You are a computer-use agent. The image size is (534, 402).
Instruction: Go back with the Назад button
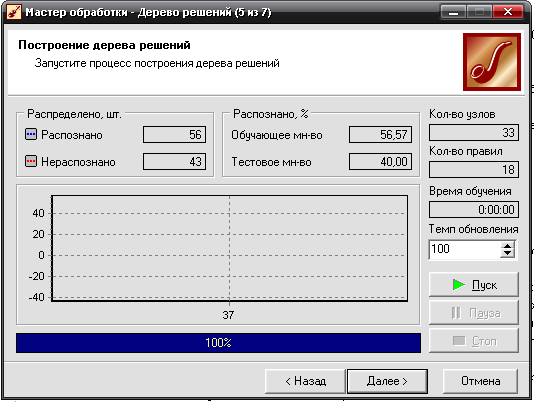coord(305,381)
